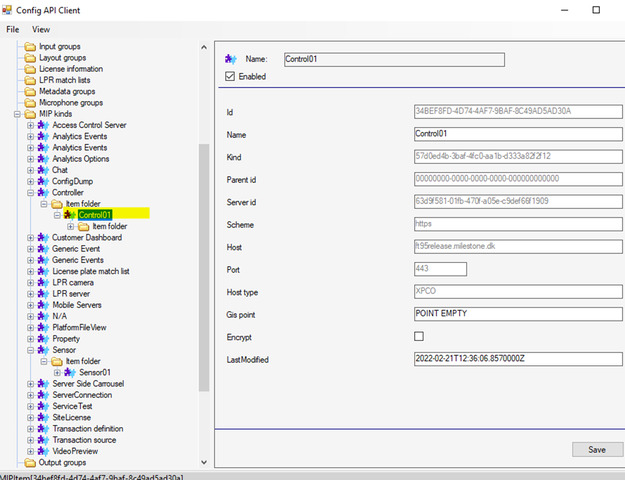Viewport: 625px width, 480px height.
Task: Check the Encrypt checkbox
Action: click(420, 336)
